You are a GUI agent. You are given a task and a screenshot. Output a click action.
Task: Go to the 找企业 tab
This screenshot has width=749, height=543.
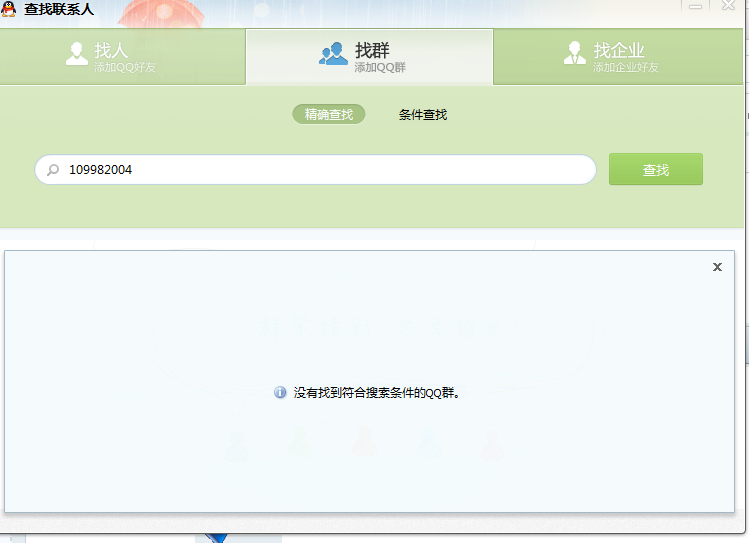(620, 56)
